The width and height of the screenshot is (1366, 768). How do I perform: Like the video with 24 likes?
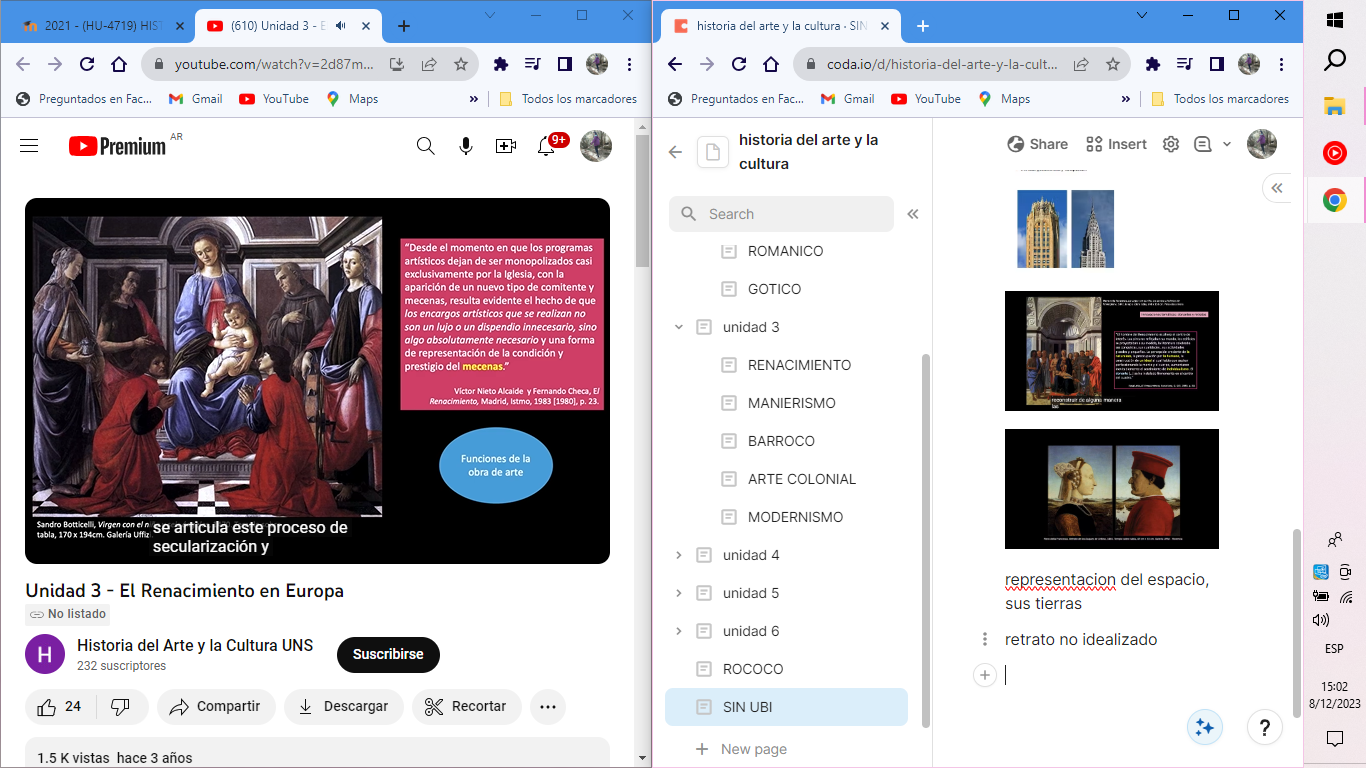click(60, 706)
